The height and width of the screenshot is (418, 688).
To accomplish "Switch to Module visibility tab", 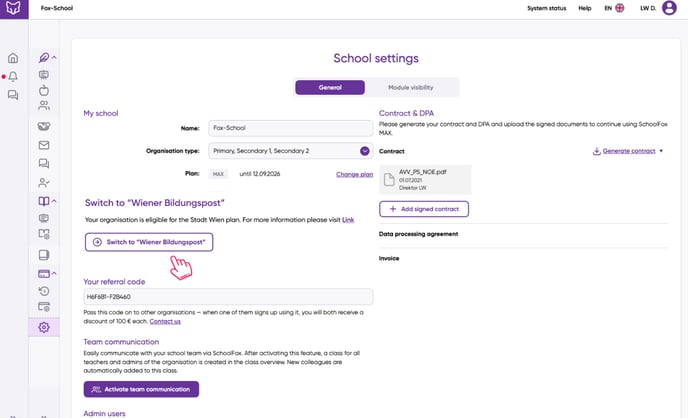I will [x=411, y=87].
